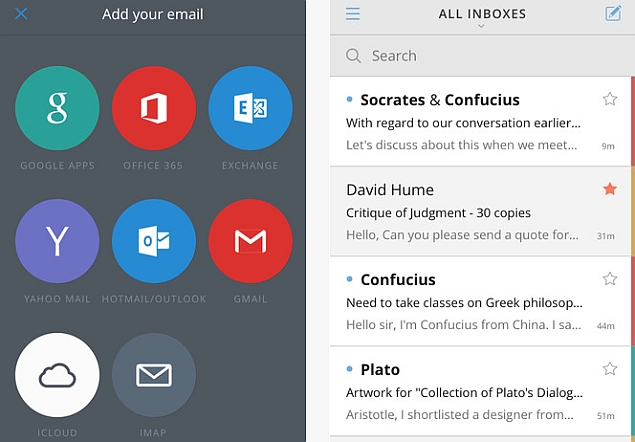Compose a new email
The image size is (635, 442).
click(x=613, y=13)
